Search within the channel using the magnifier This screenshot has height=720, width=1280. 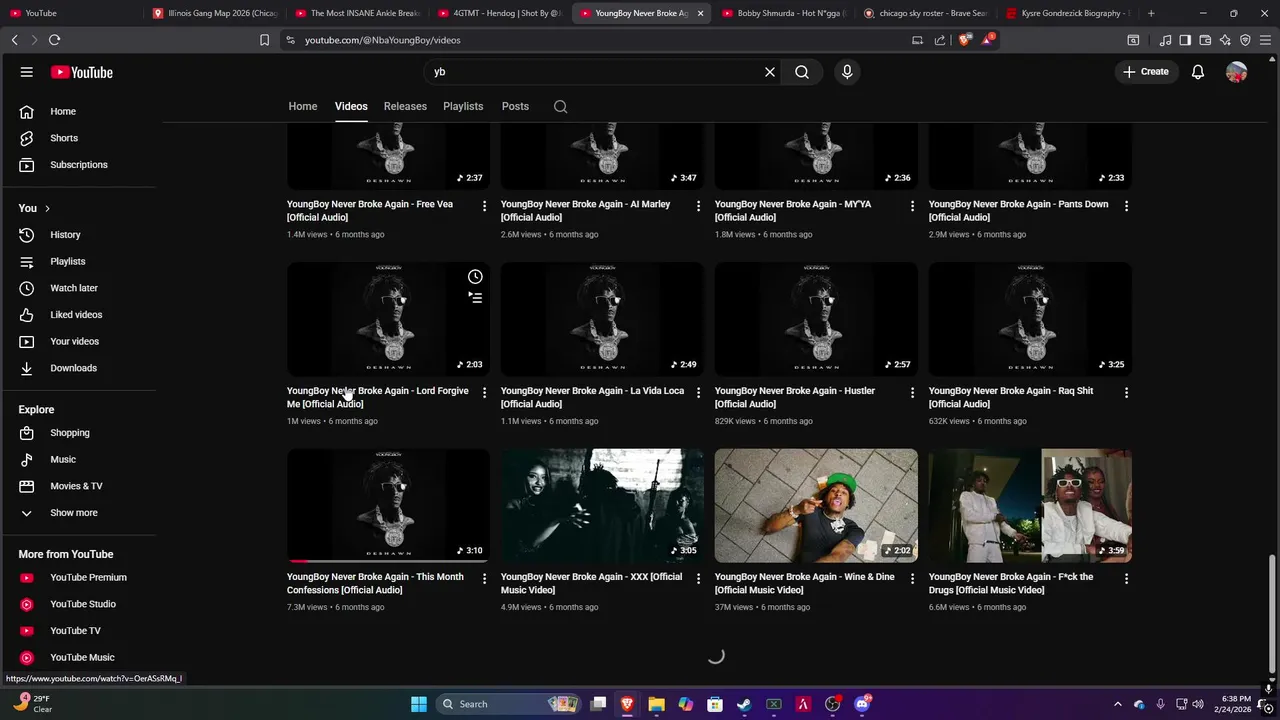click(561, 106)
